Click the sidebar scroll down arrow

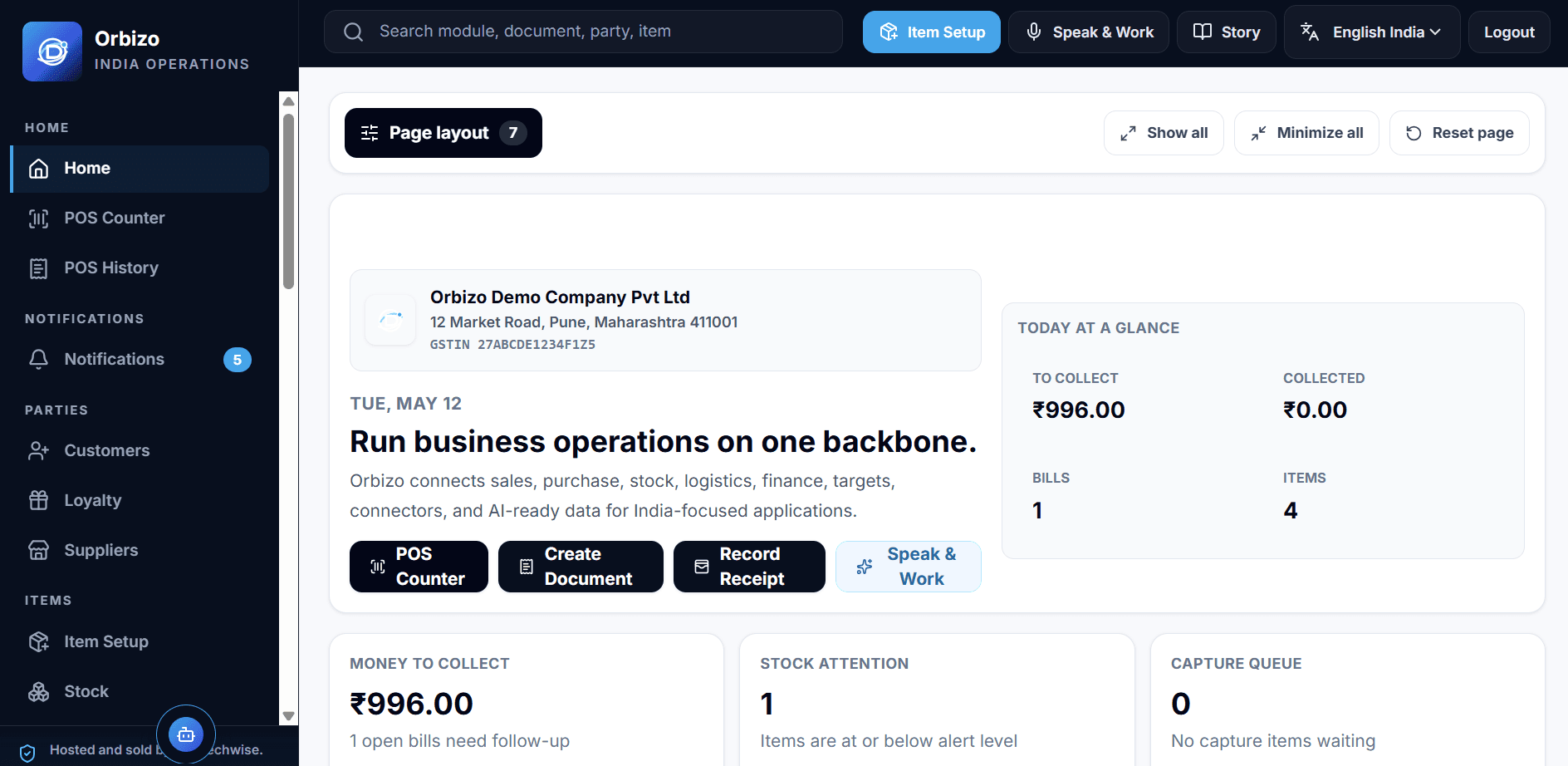pos(288,716)
